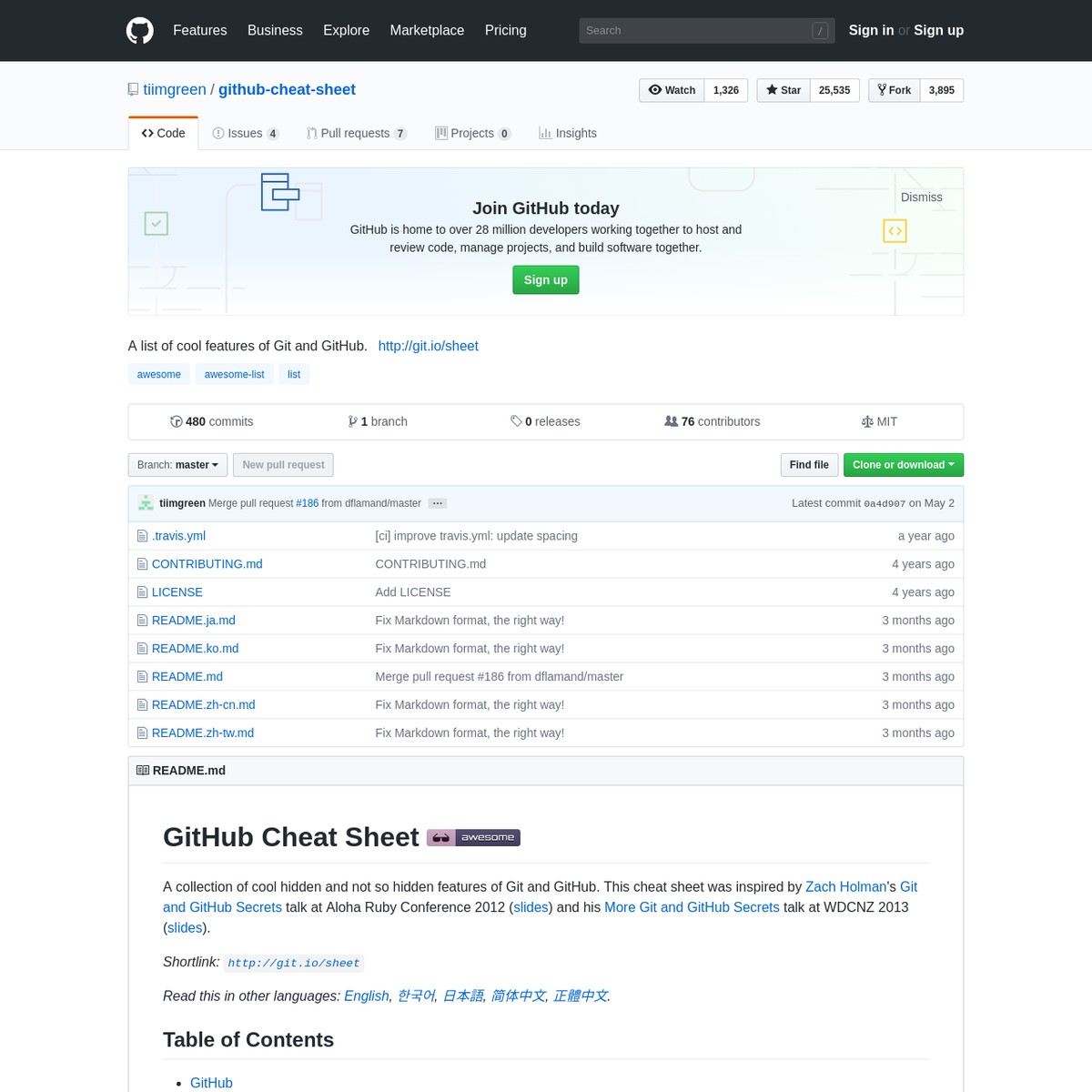Viewport: 1092px width, 1092px height.
Task: Star the github-cheat-sheet repository
Action: 784,90
